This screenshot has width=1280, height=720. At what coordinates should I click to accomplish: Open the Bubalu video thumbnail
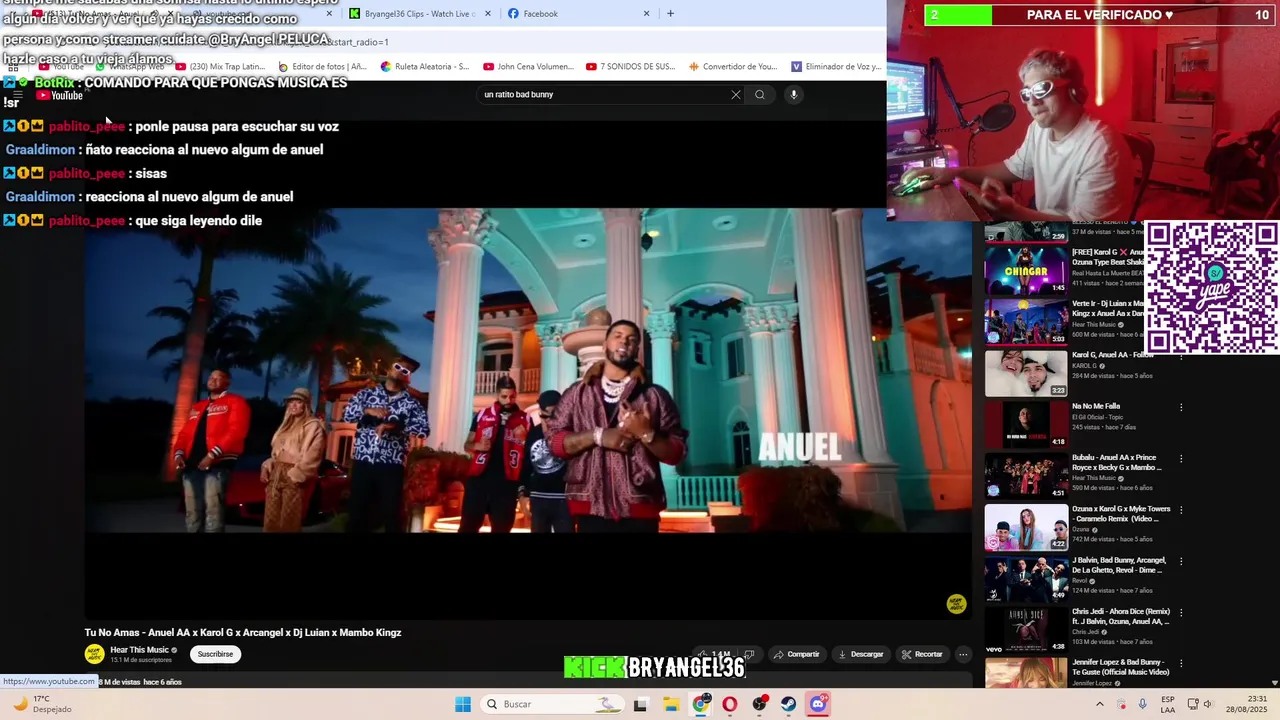pos(1026,475)
